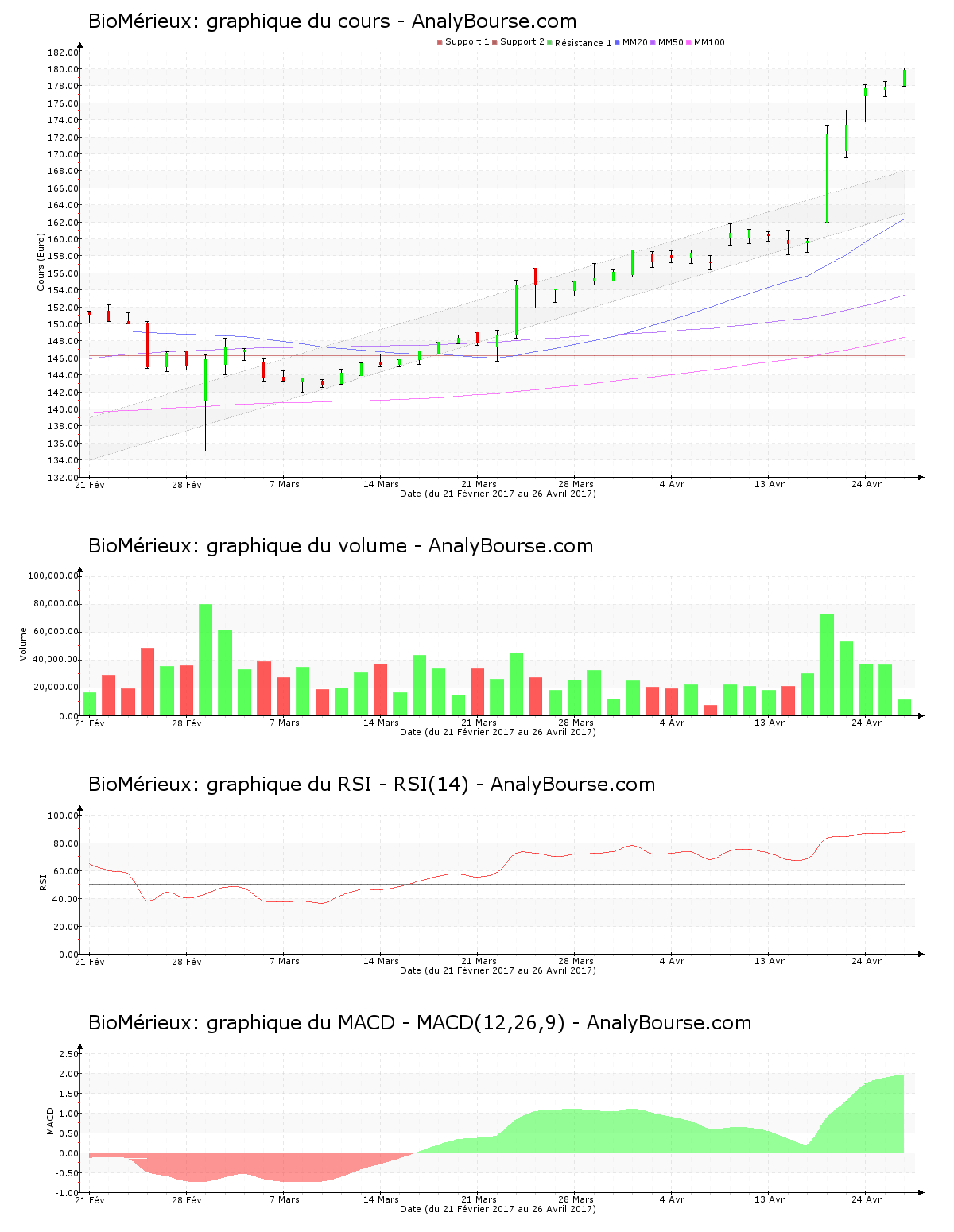The height and width of the screenshot is (1232, 954).
Task: Click the last candlestick near 180.00
Action: pos(904,77)
